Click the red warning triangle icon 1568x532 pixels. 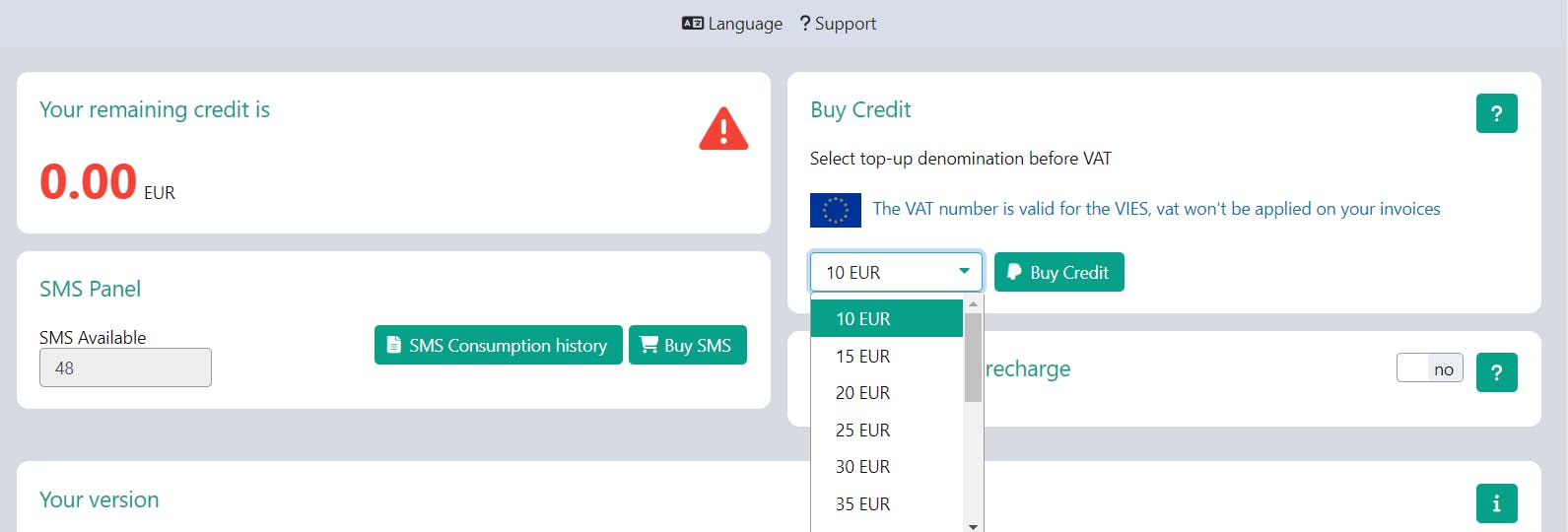coord(723,129)
